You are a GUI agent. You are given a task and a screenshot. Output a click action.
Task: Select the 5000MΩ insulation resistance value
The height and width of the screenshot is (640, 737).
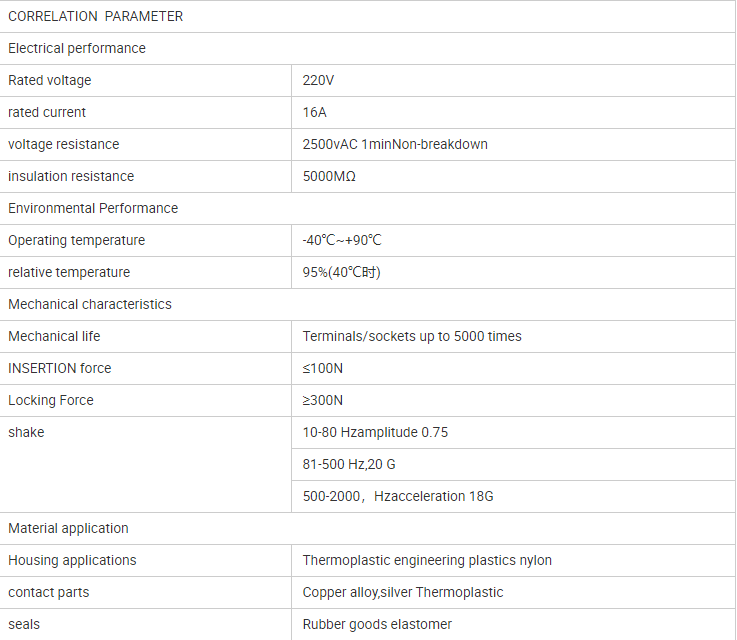coord(329,176)
